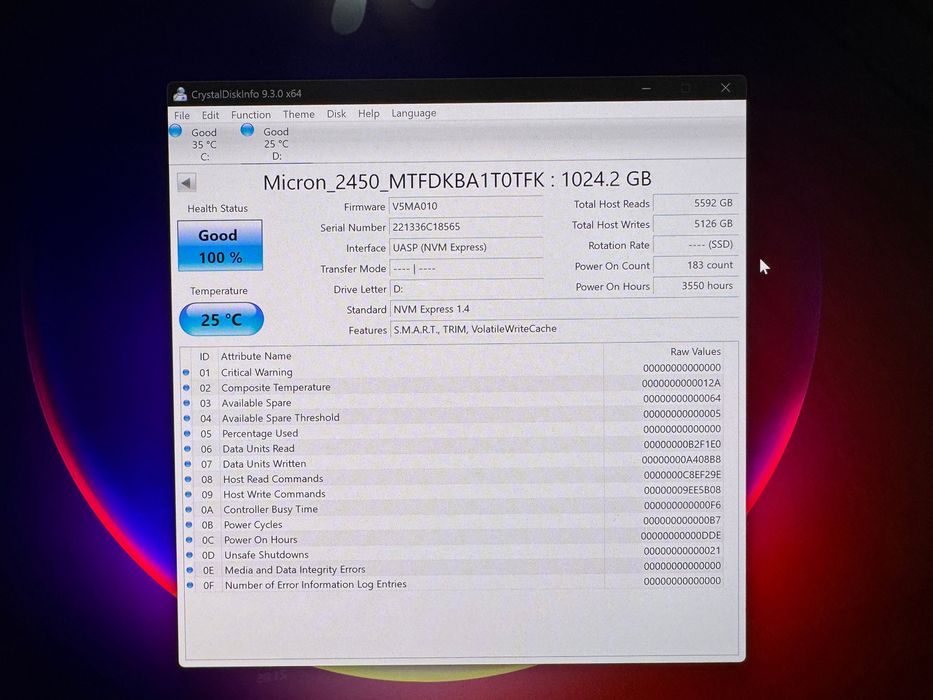933x700 pixels.
Task: Click the Transfer Mode field
Action: pos(465,268)
